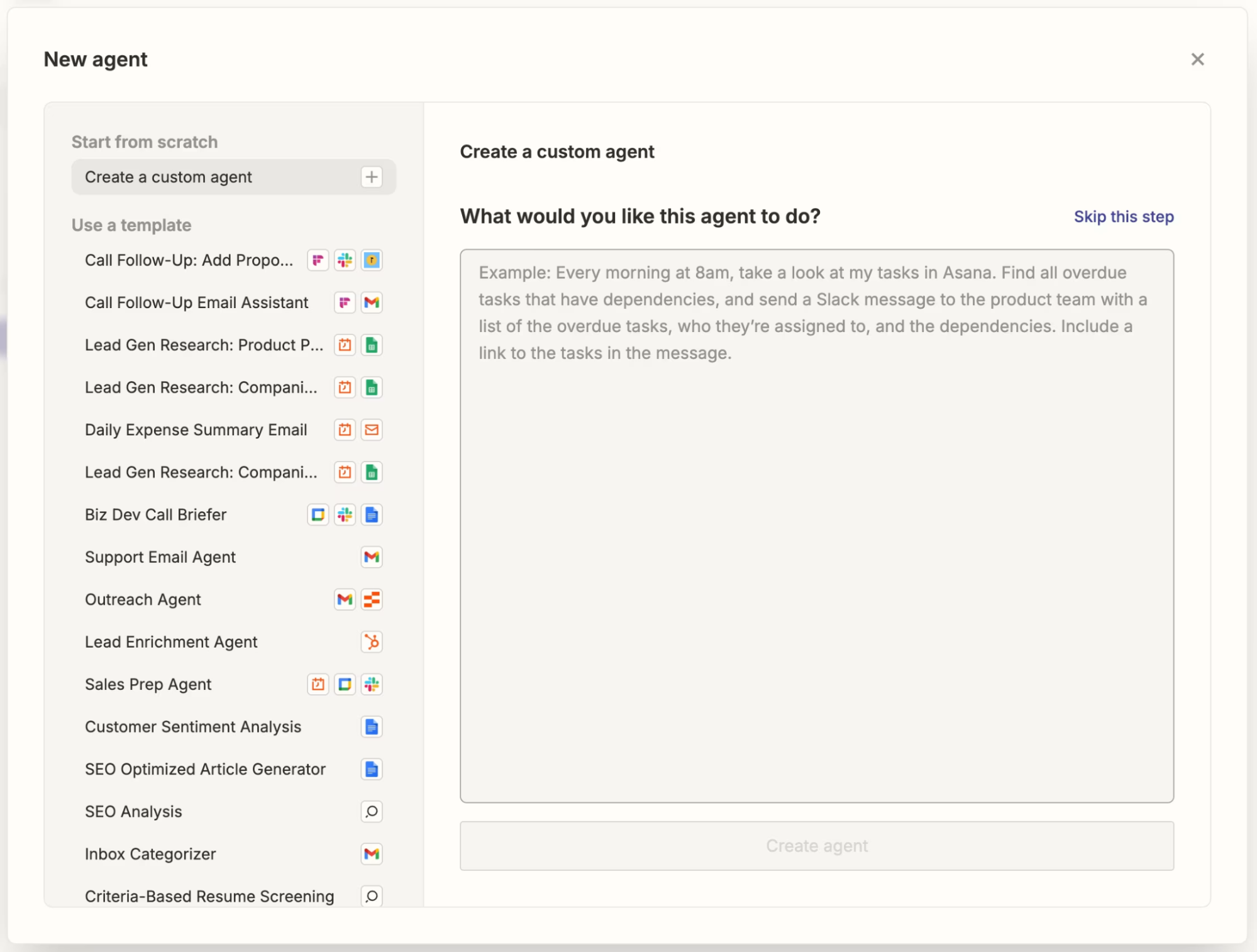Click the Gmail icon in Inbox Categorizer row
1257x952 pixels.
click(372, 854)
